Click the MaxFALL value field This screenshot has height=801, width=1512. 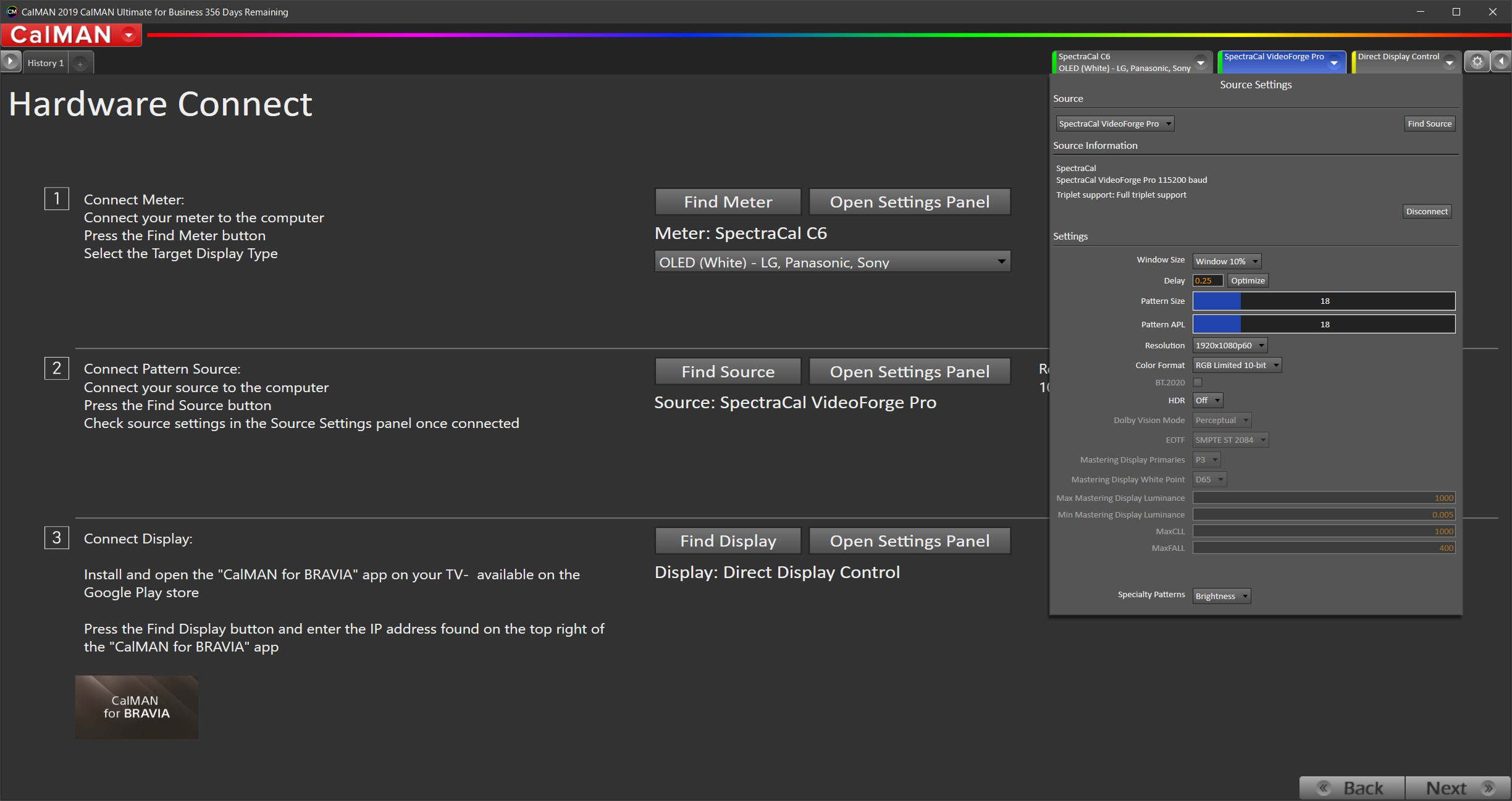coord(1324,548)
